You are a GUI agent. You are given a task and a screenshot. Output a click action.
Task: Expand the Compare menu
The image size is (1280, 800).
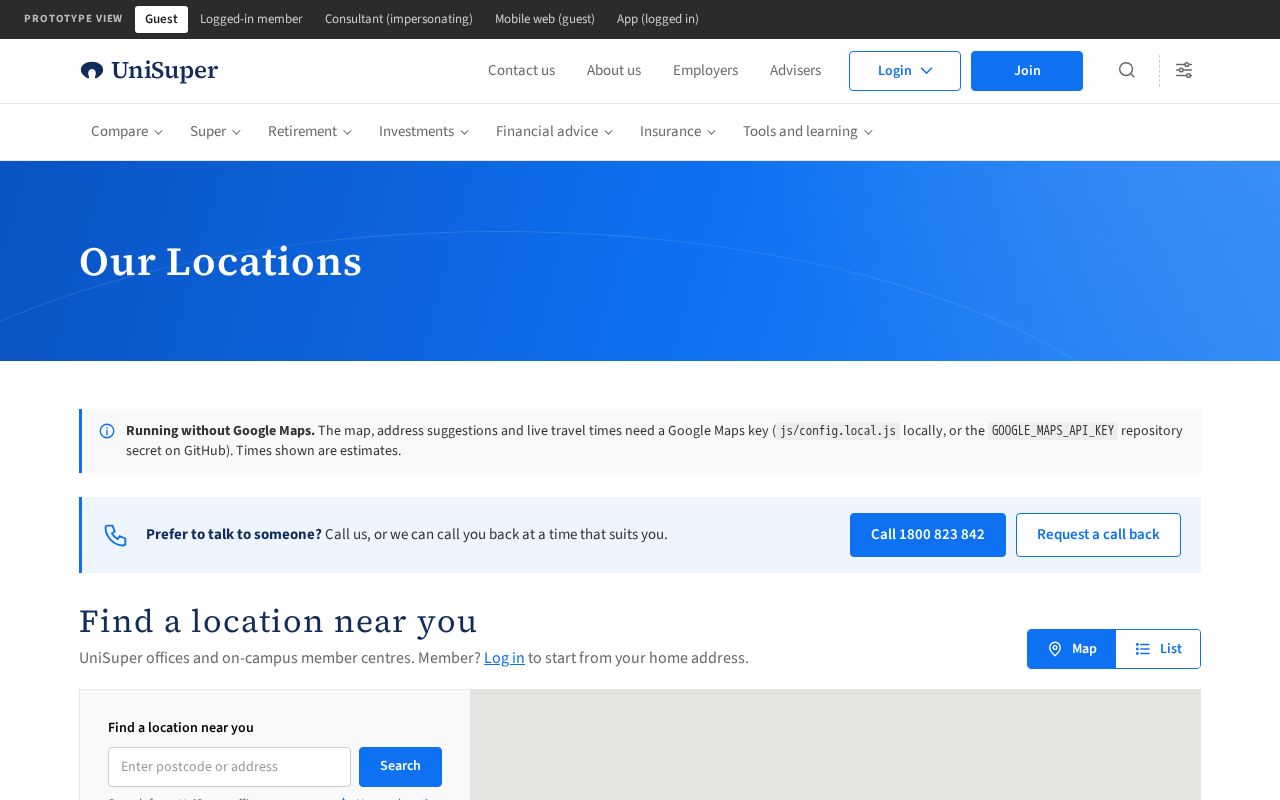(127, 132)
